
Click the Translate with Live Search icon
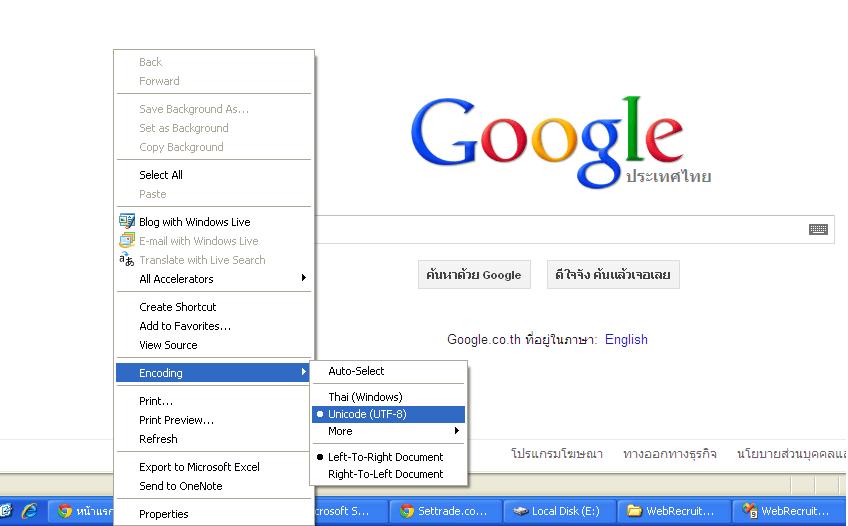127,259
